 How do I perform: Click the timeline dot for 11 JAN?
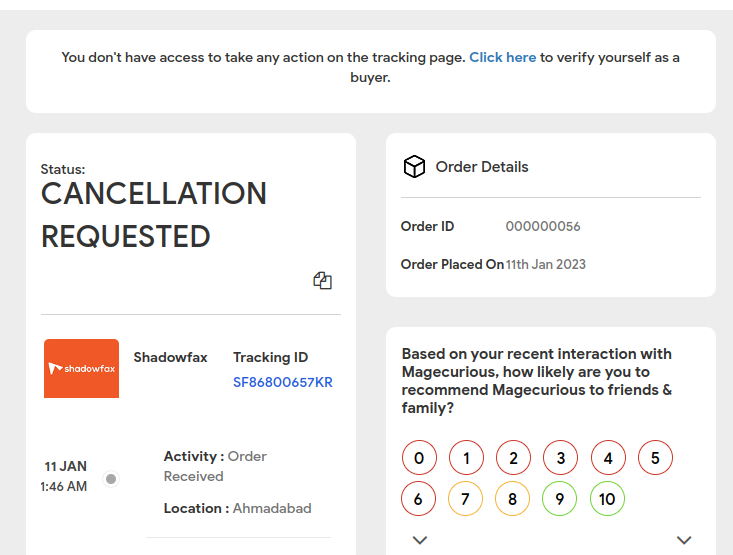[111, 479]
